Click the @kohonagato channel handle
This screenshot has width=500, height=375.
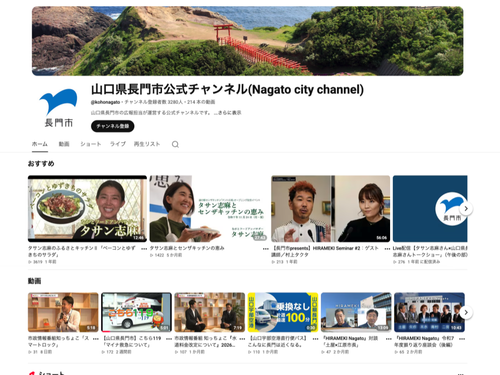105,102
